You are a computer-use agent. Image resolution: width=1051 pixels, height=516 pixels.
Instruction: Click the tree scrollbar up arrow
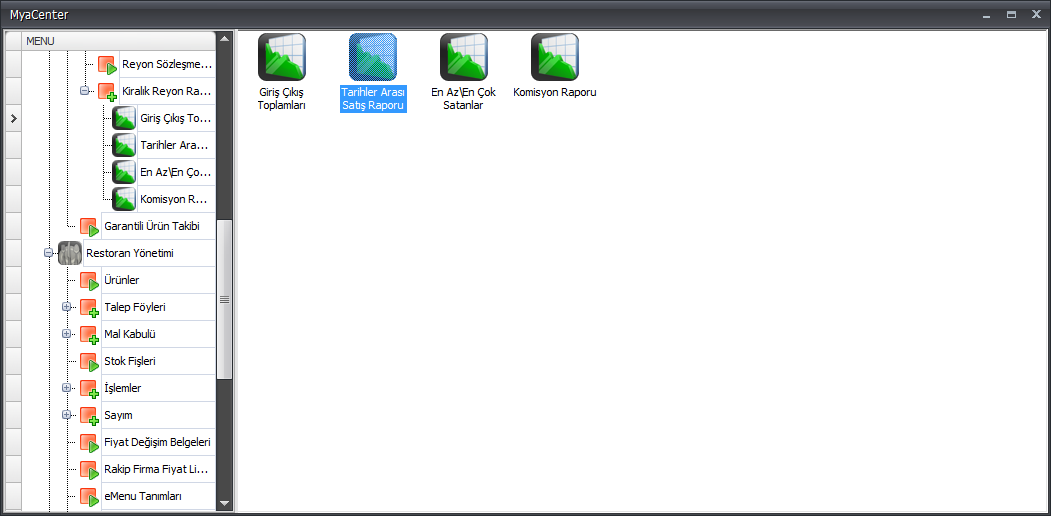pyautogui.click(x=225, y=39)
